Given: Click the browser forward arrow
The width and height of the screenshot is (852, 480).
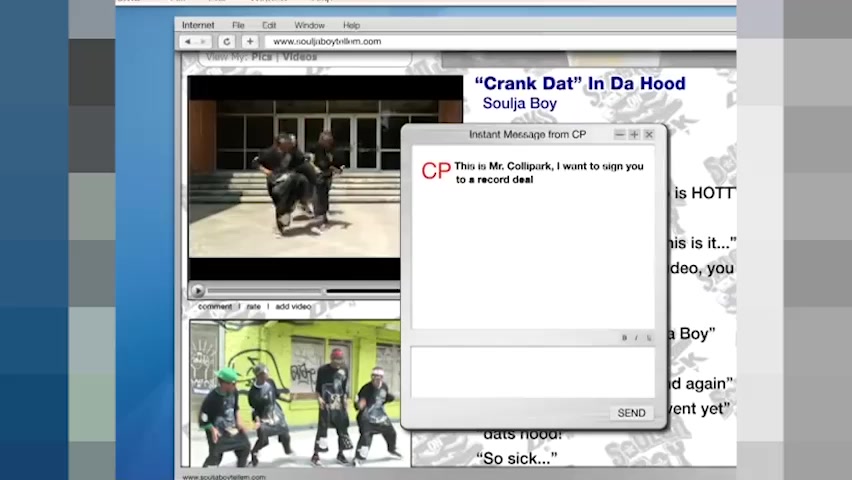Looking at the screenshot, I should [x=203, y=41].
